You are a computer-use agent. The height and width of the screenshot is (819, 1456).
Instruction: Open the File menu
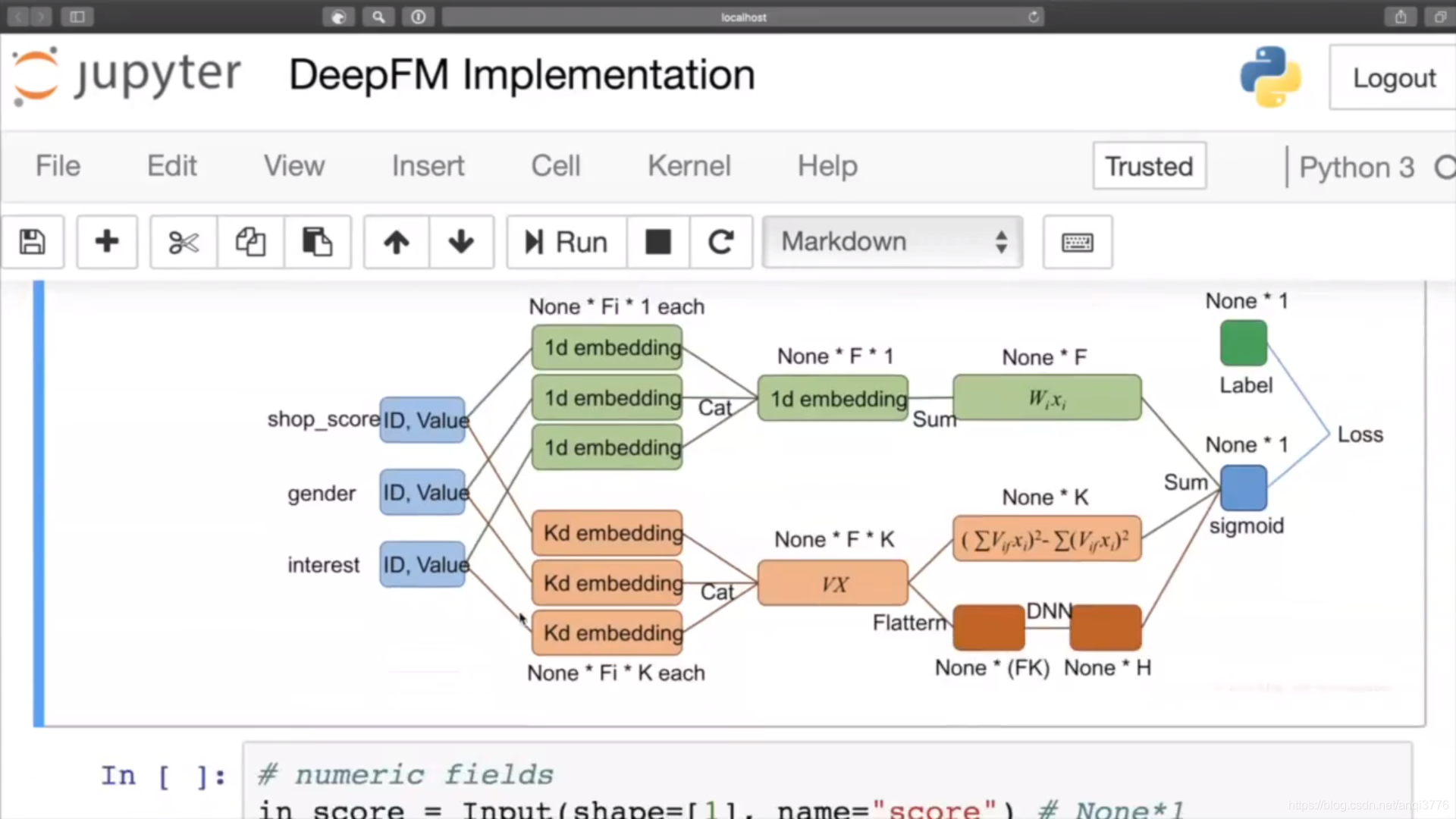pyautogui.click(x=58, y=166)
